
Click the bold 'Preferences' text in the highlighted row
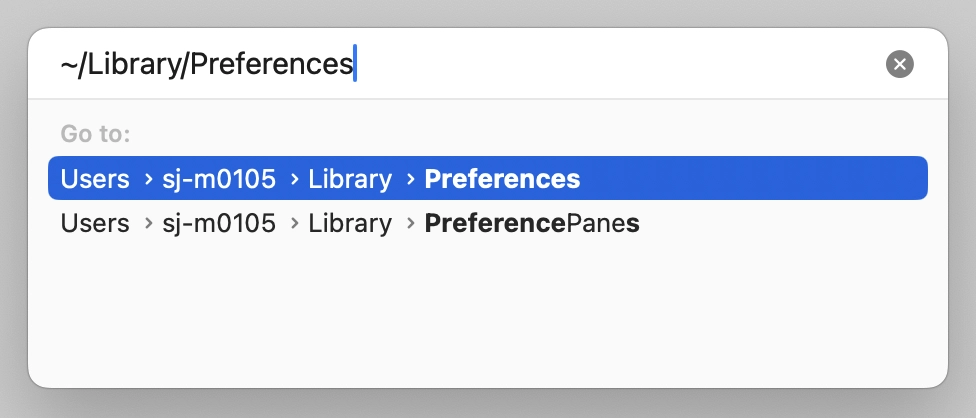click(x=502, y=179)
